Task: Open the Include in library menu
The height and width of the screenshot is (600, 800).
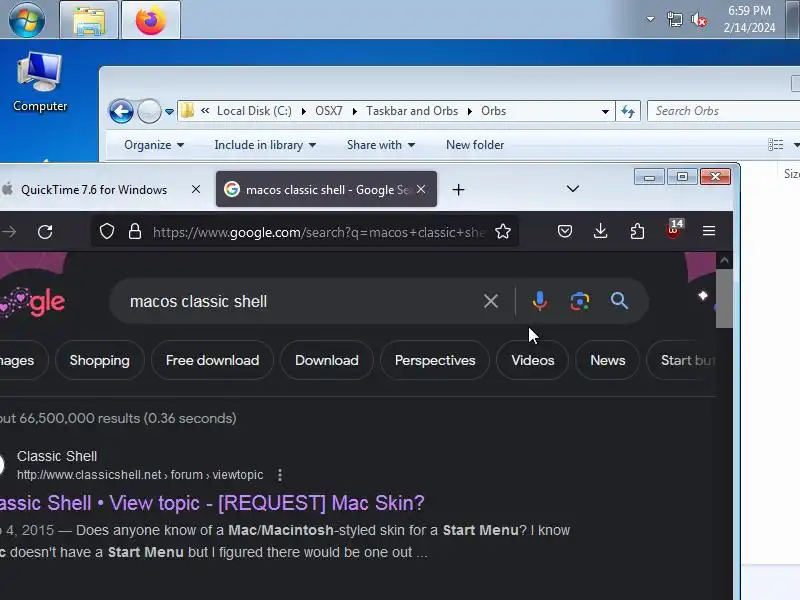Action: [265, 145]
